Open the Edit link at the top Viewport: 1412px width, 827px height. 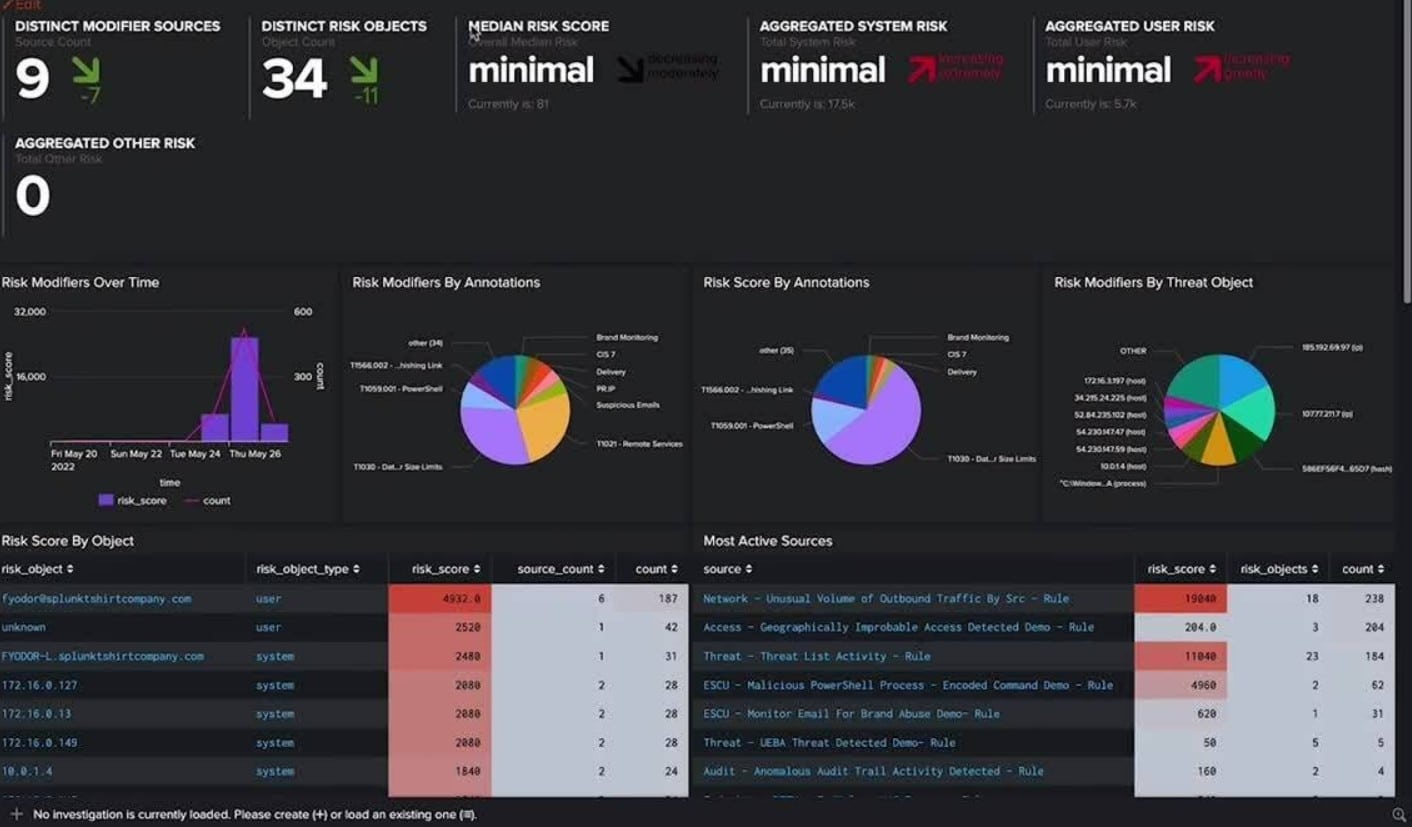pyautogui.click(x=22, y=5)
